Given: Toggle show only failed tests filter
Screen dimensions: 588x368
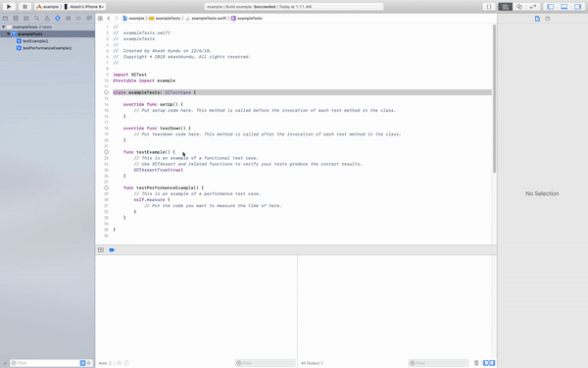Looking at the screenshot, I should (83, 363).
